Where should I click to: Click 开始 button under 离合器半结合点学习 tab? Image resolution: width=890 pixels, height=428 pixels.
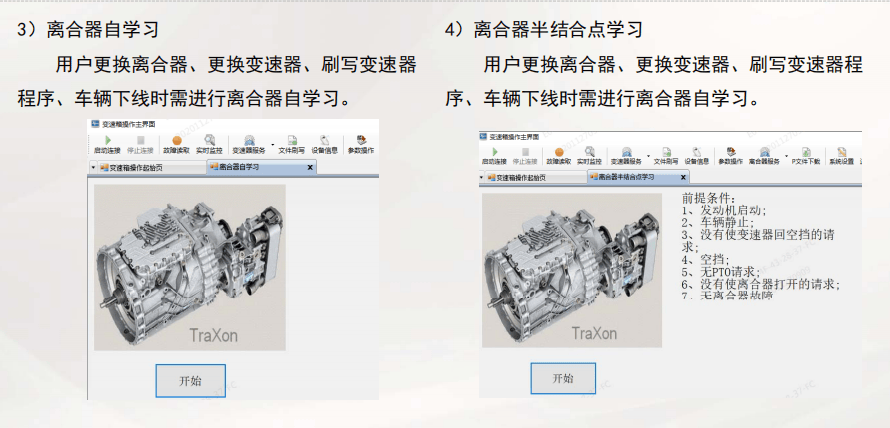pos(563,379)
